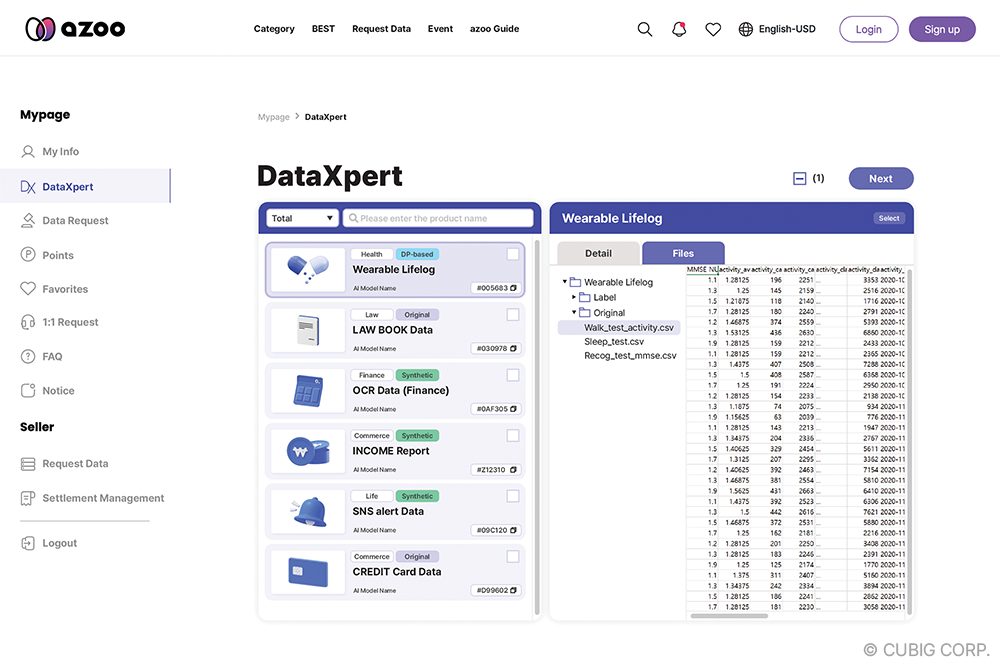Open the Request Data header menu

pyautogui.click(x=381, y=29)
